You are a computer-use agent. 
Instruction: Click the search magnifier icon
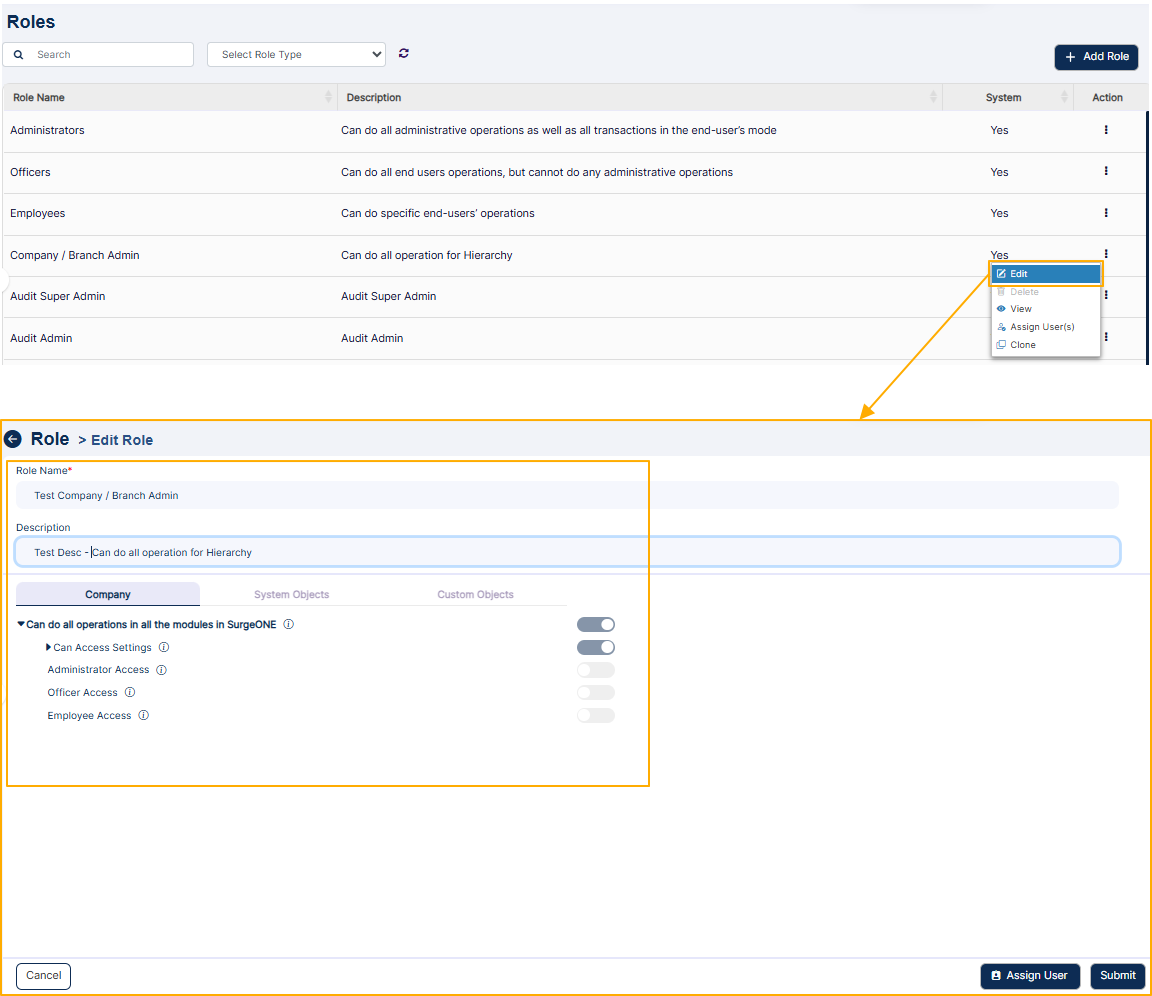coord(18,54)
